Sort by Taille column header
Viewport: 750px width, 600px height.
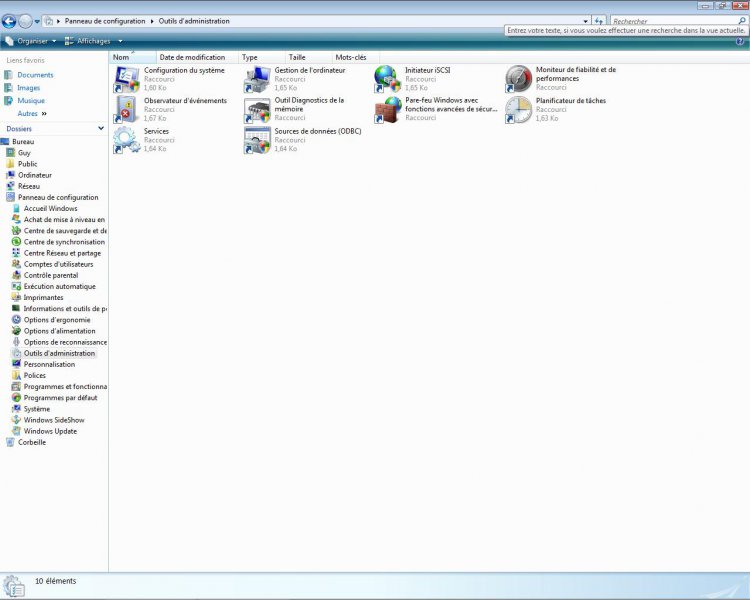tap(309, 57)
